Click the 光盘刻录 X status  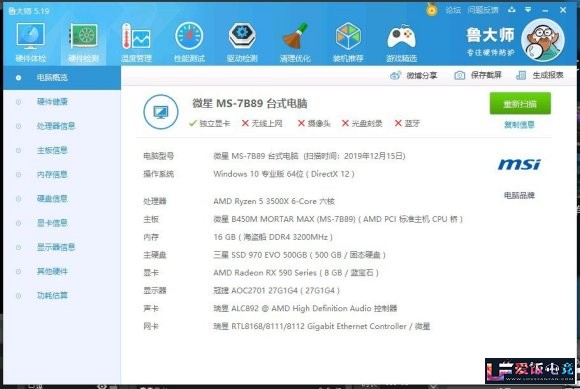tap(362, 124)
